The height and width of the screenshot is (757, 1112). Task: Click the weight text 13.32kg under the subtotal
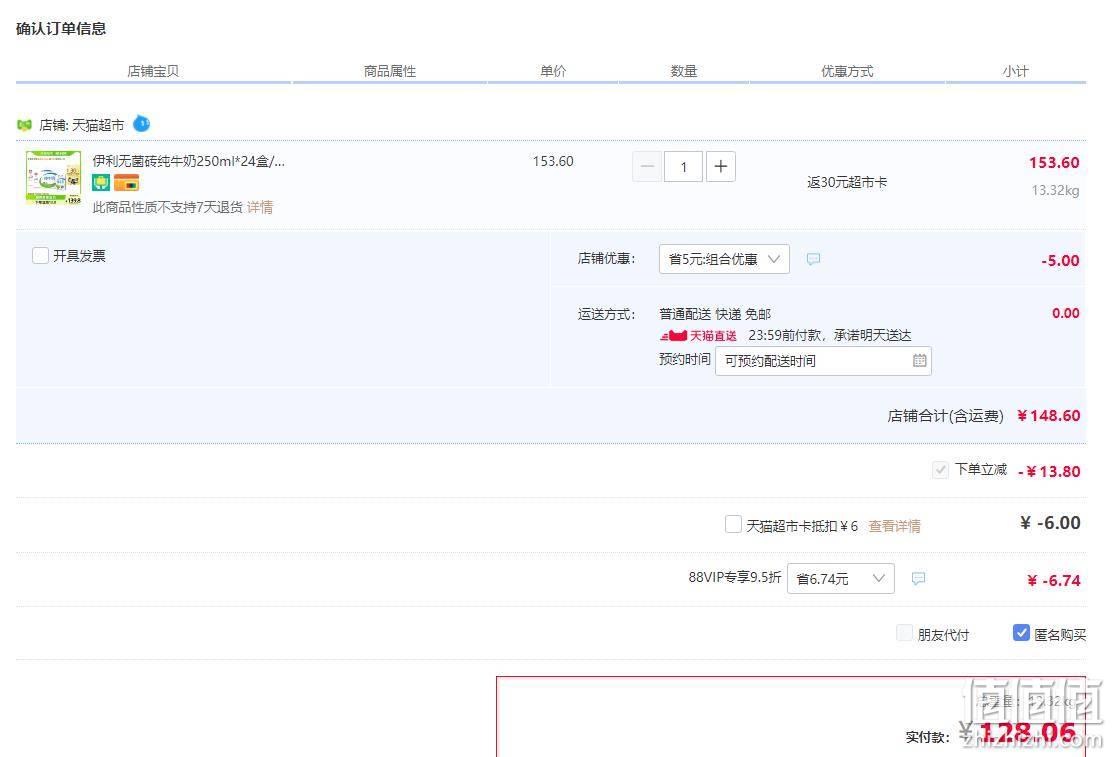[1055, 190]
